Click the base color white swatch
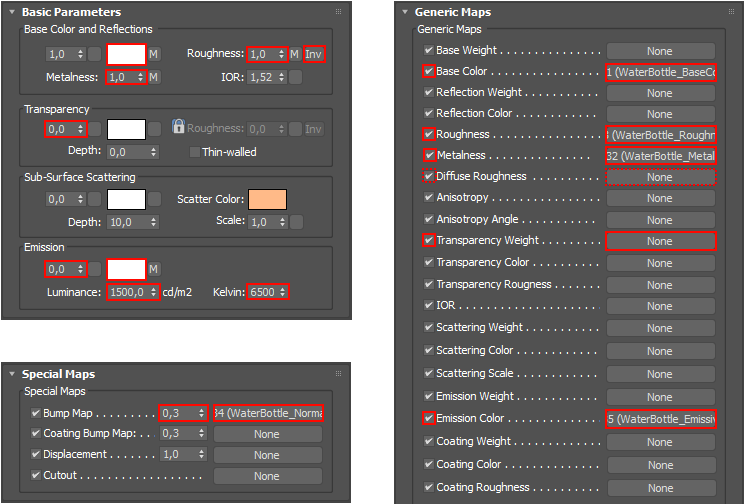The width and height of the screenshot is (744, 504). tap(126, 54)
